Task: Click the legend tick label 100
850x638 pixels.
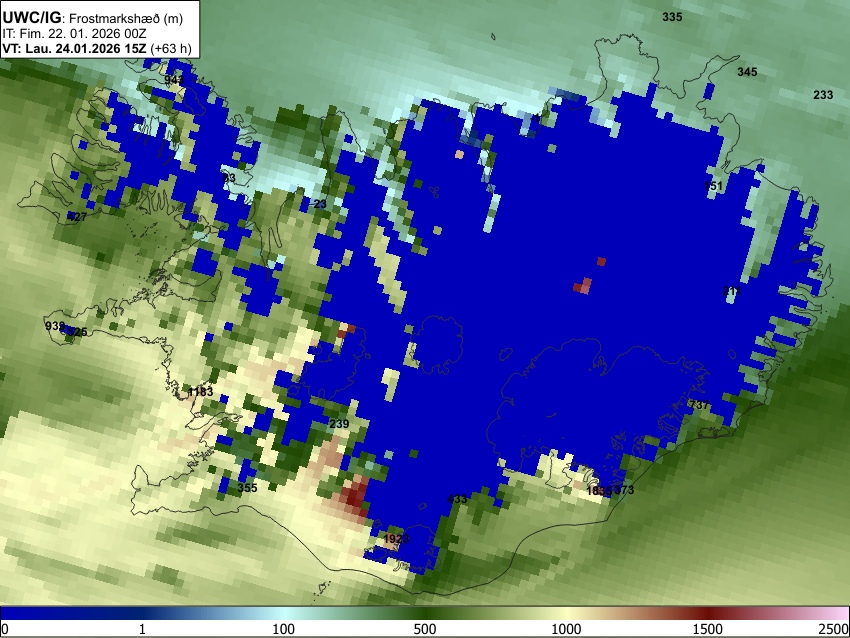Action: coord(284,629)
